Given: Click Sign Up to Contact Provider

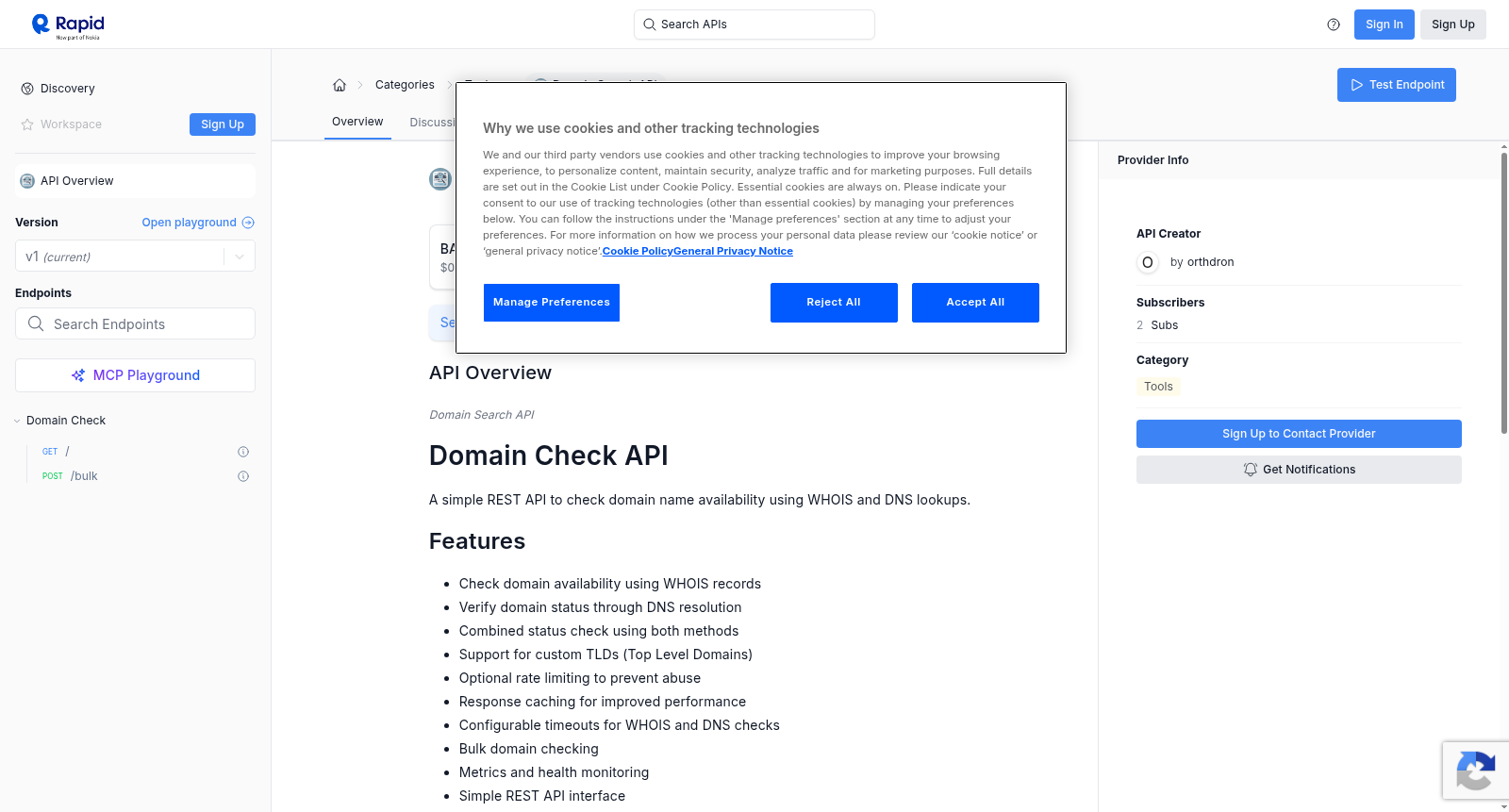Looking at the screenshot, I should pos(1299,434).
